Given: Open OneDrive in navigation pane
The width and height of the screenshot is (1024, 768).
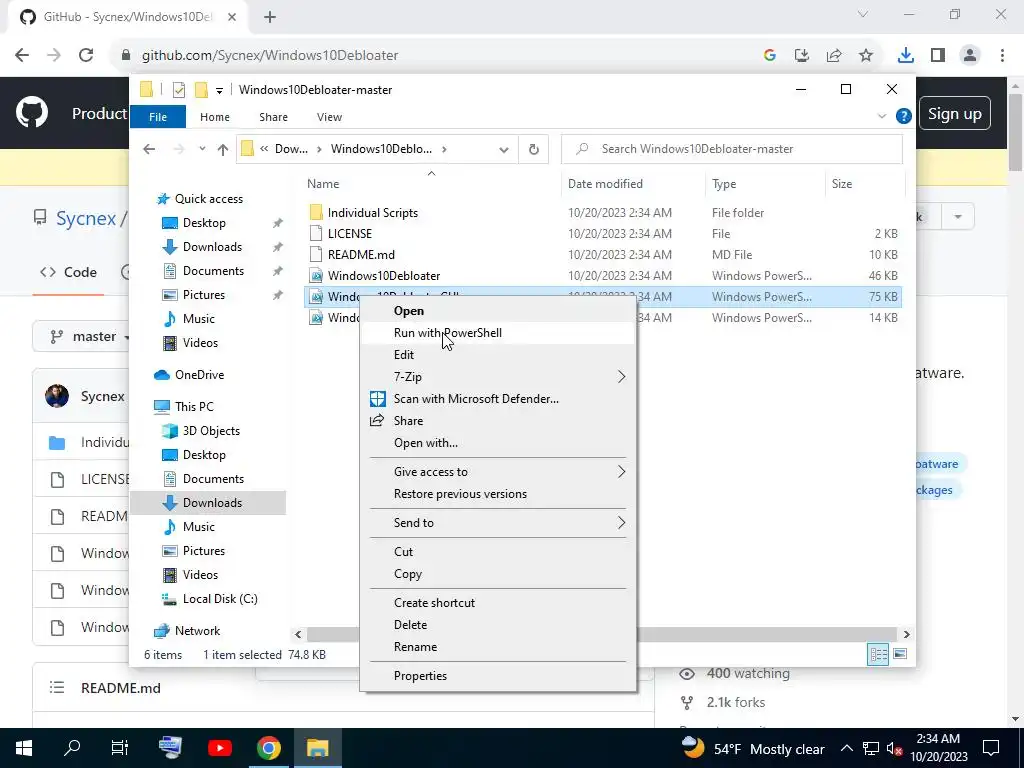Looking at the screenshot, I should (199, 375).
